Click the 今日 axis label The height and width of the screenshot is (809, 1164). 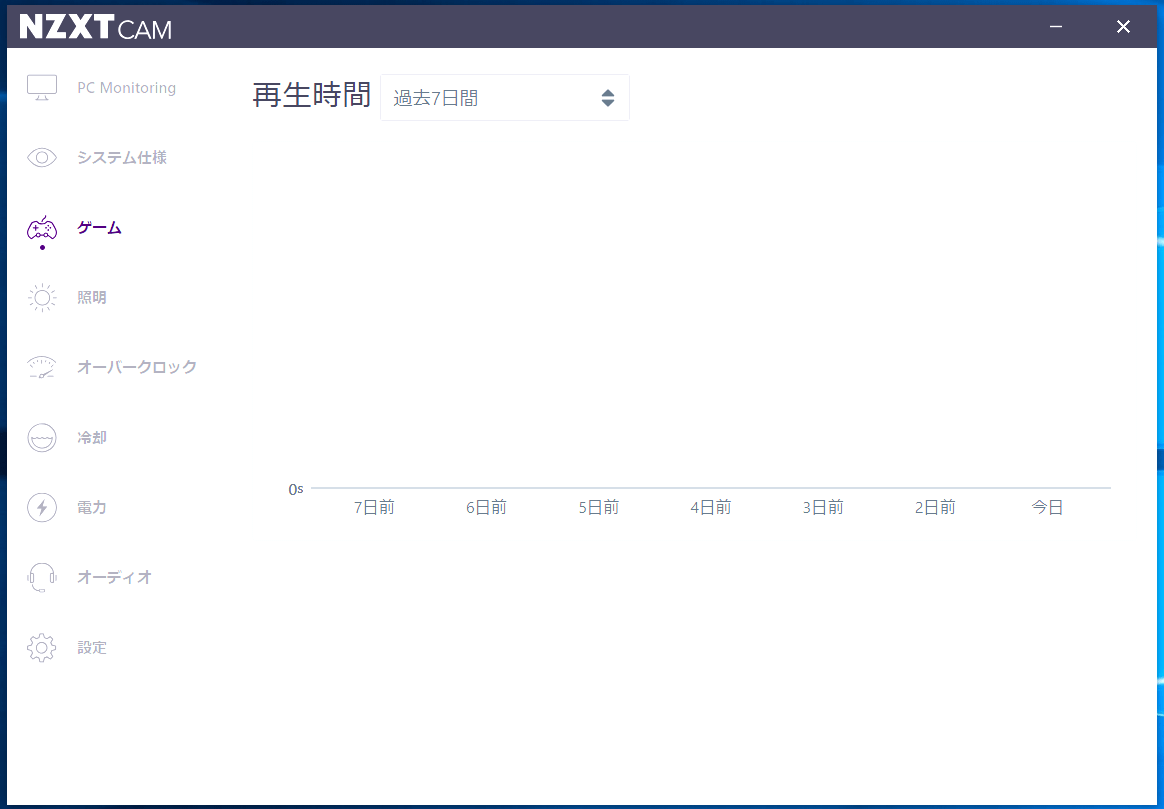coord(1047,508)
